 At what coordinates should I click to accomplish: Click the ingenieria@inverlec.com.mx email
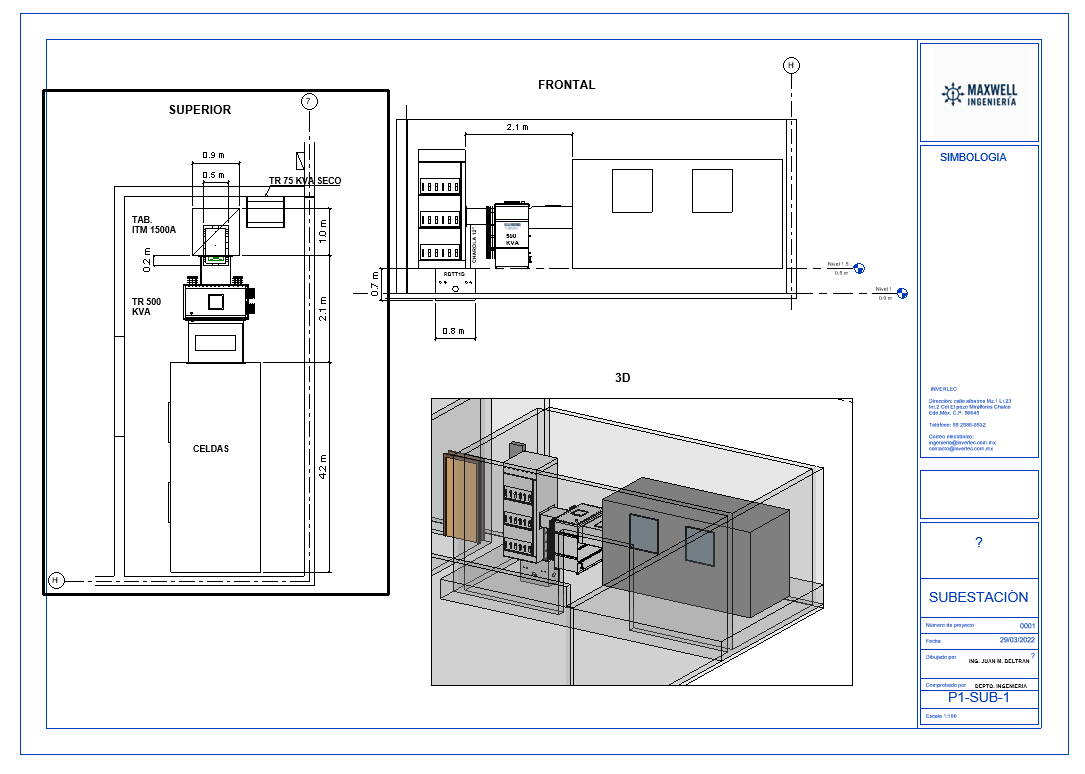coord(962,443)
